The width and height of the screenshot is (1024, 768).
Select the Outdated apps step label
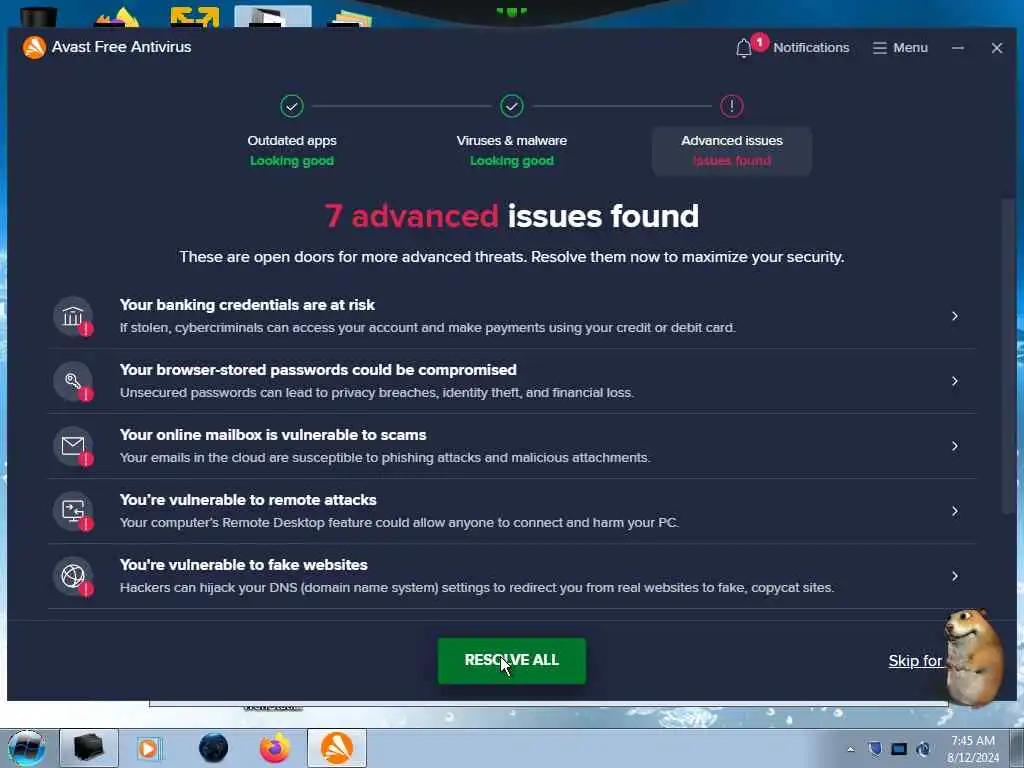click(292, 140)
